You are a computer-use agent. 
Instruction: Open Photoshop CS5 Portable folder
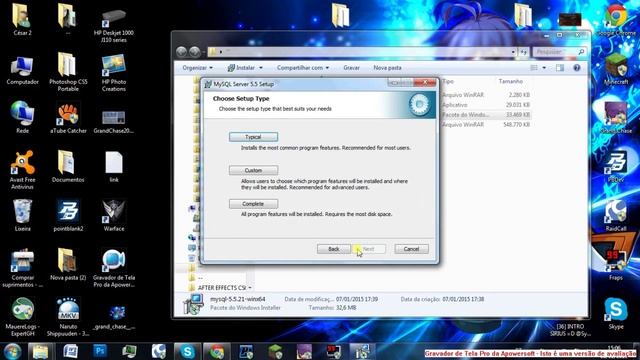tap(68, 71)
